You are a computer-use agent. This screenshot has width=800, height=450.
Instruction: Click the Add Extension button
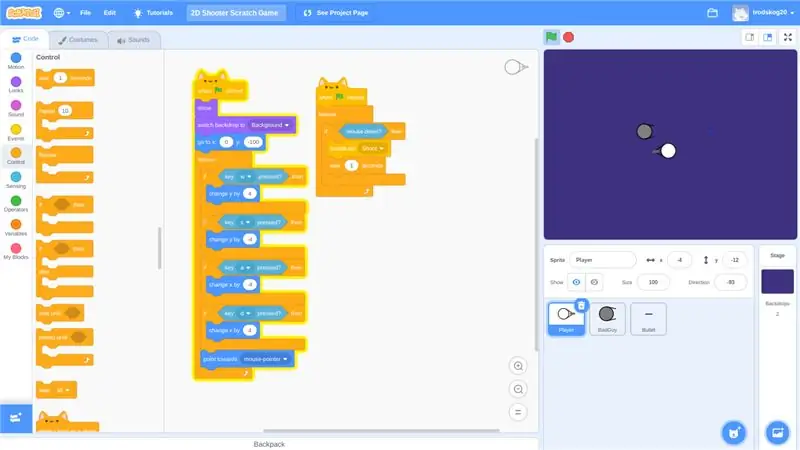point(16,418)
